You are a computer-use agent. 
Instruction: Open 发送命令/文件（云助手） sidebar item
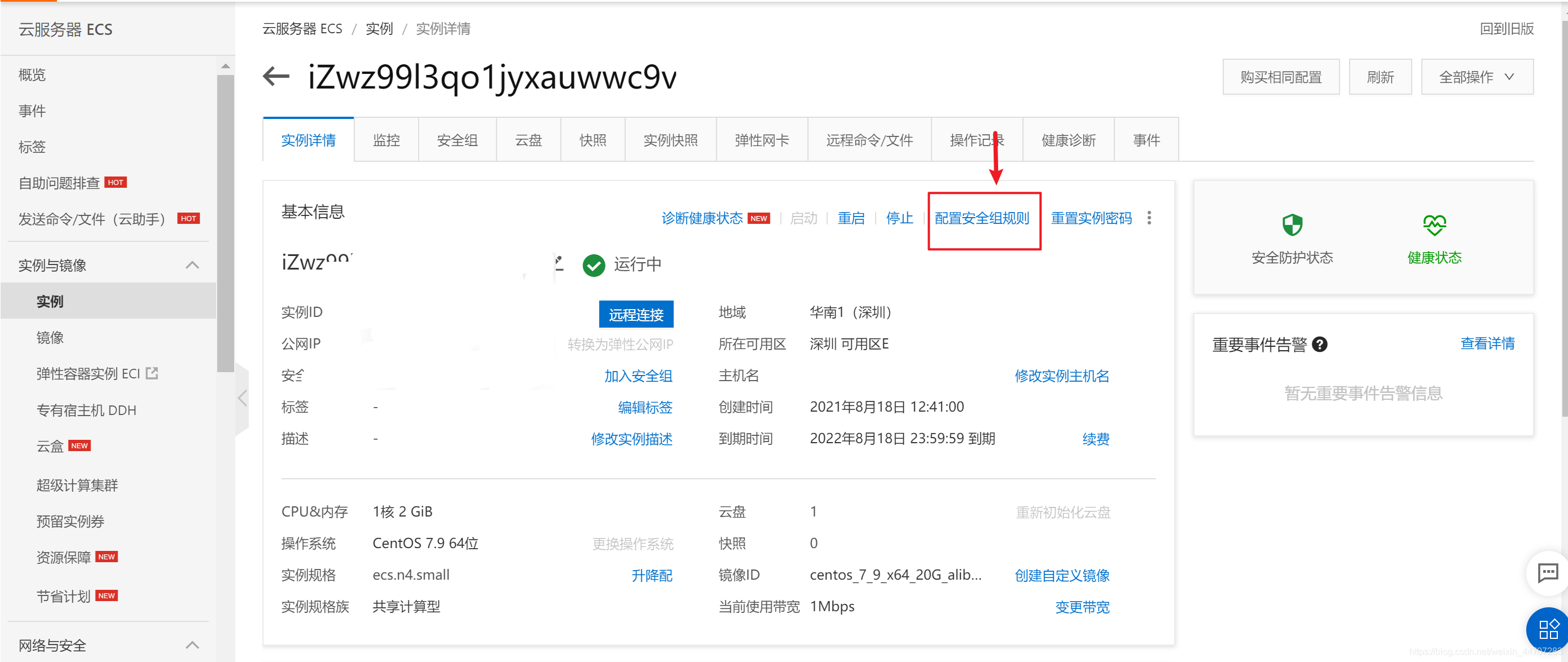pyautogui.click(x=91, y=219)
